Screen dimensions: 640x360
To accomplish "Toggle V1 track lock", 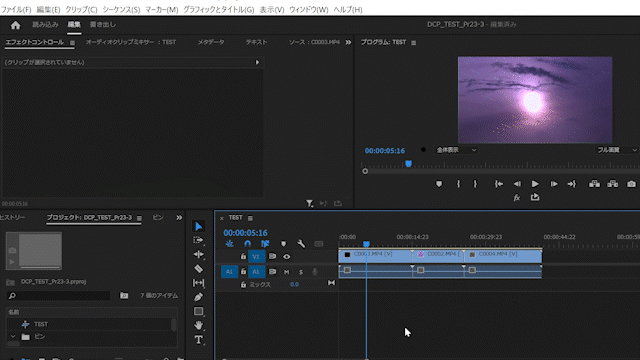I will pos(243,257).
